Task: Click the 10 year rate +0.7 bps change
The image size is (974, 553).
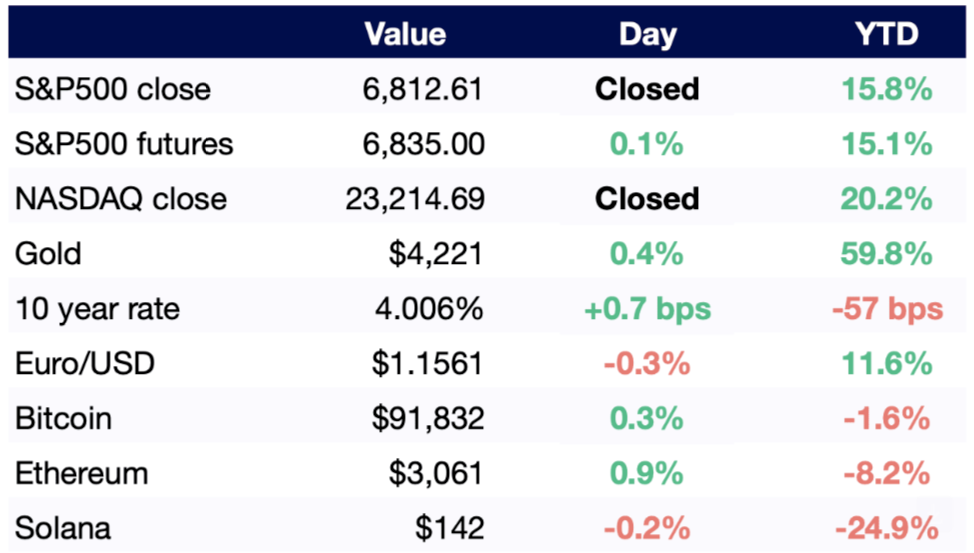Action: 647,308
